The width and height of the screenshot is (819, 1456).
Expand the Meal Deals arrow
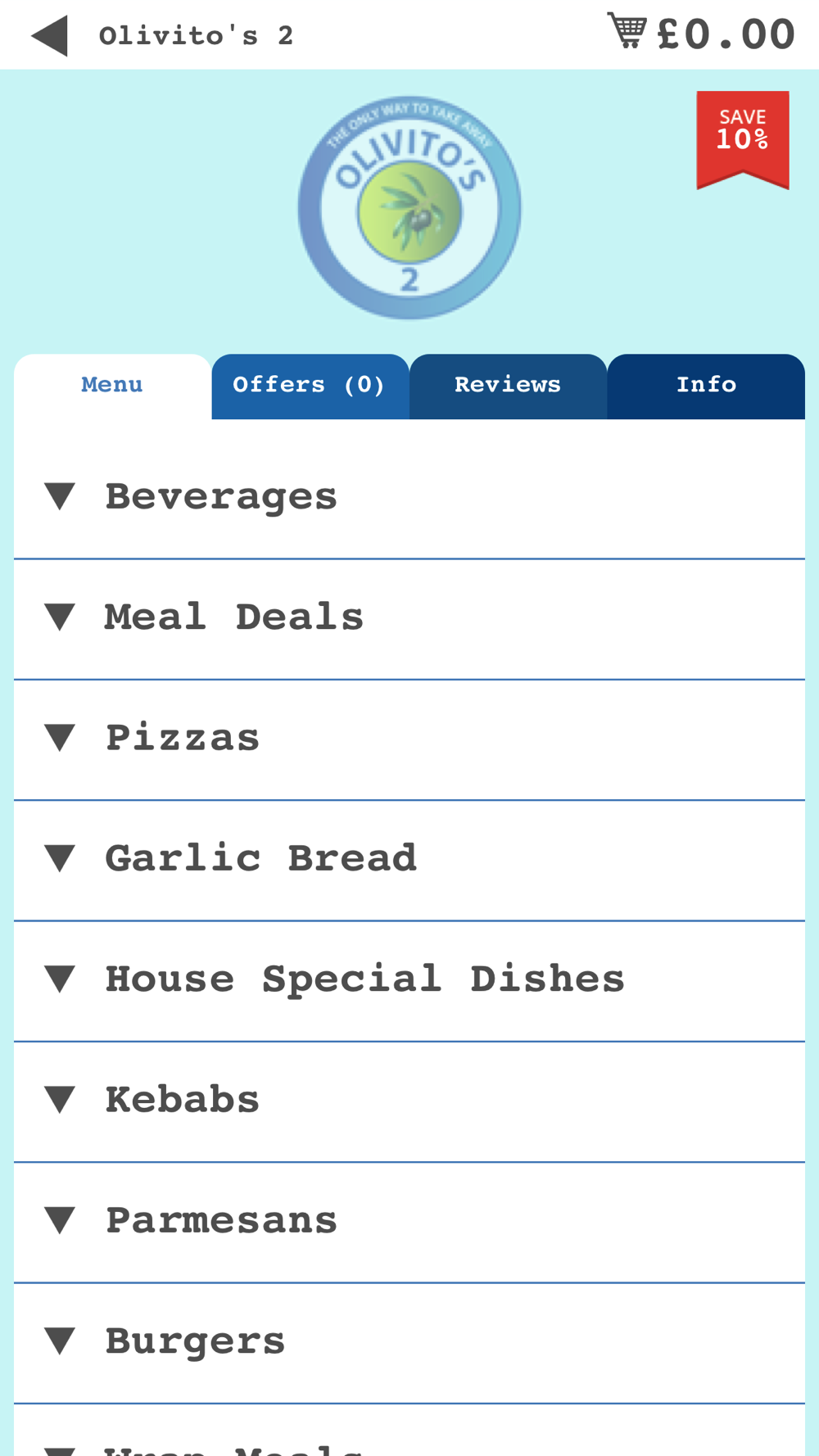[60, 617]
